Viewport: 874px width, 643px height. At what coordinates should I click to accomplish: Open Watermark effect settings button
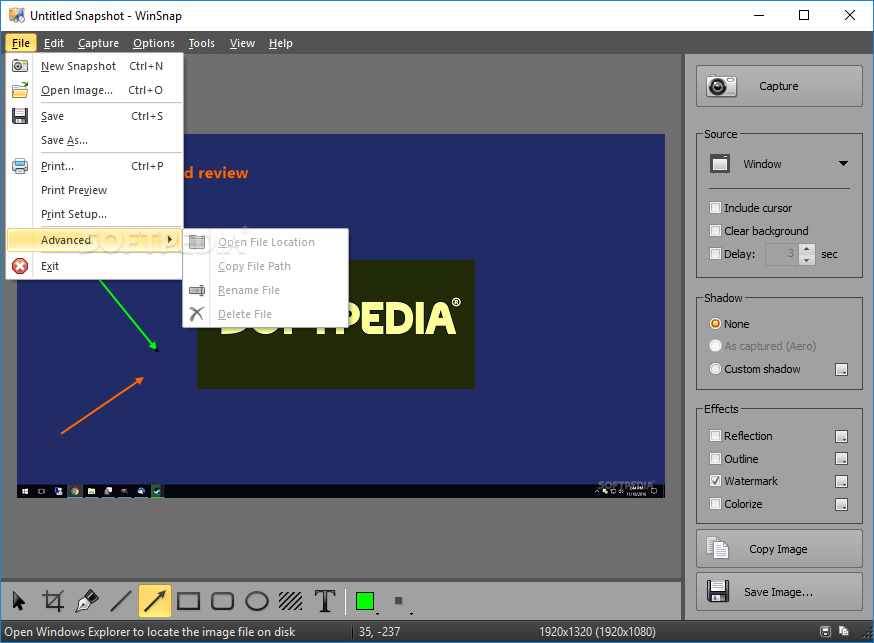click(x=842, y=481)
